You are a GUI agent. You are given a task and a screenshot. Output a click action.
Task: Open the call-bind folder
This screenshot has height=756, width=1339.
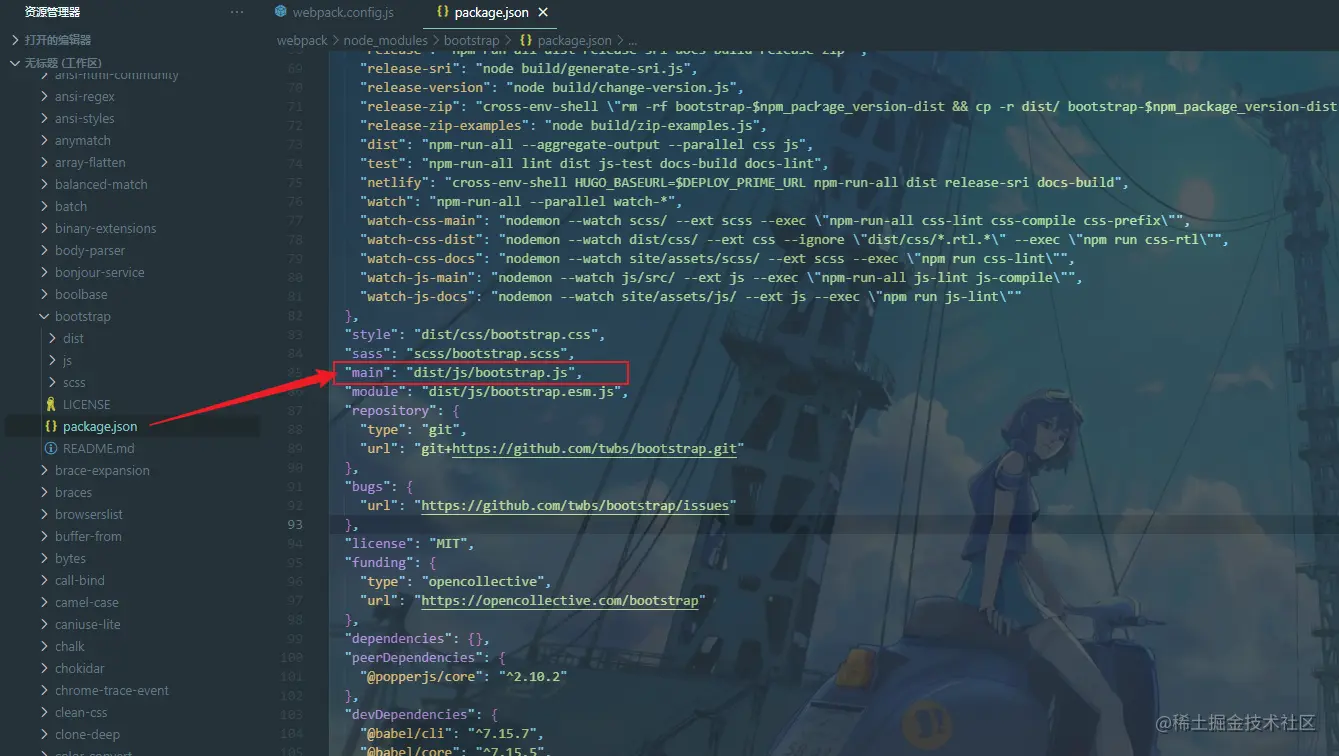click(80, 581)
